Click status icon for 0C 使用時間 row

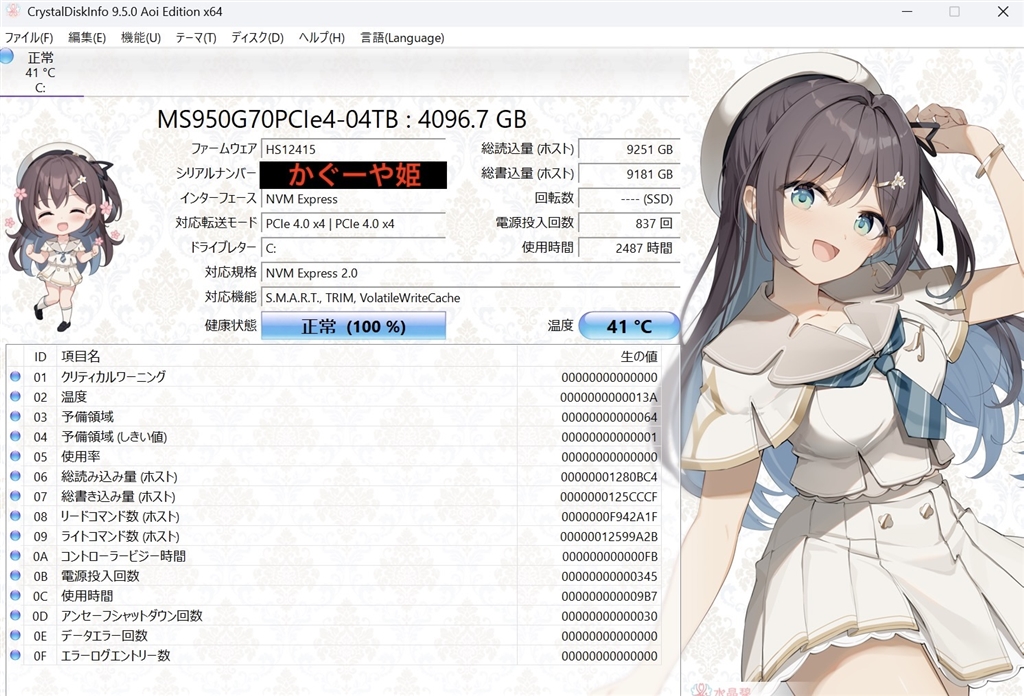click(16, 595)
